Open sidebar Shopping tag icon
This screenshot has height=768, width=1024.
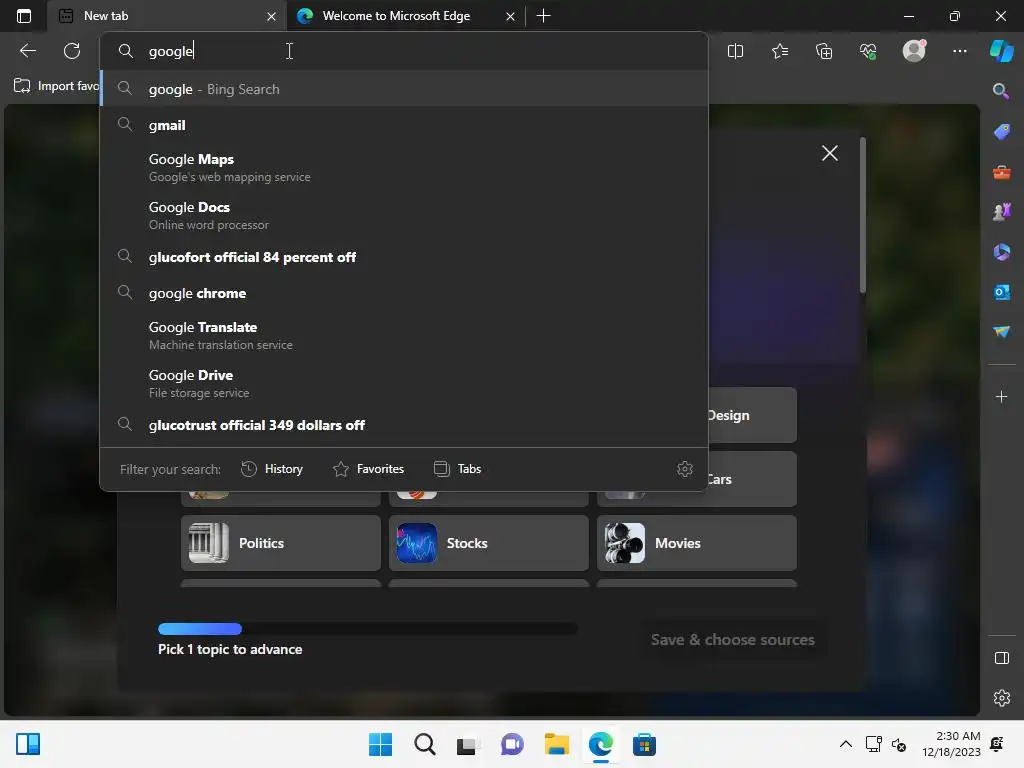1002,131
